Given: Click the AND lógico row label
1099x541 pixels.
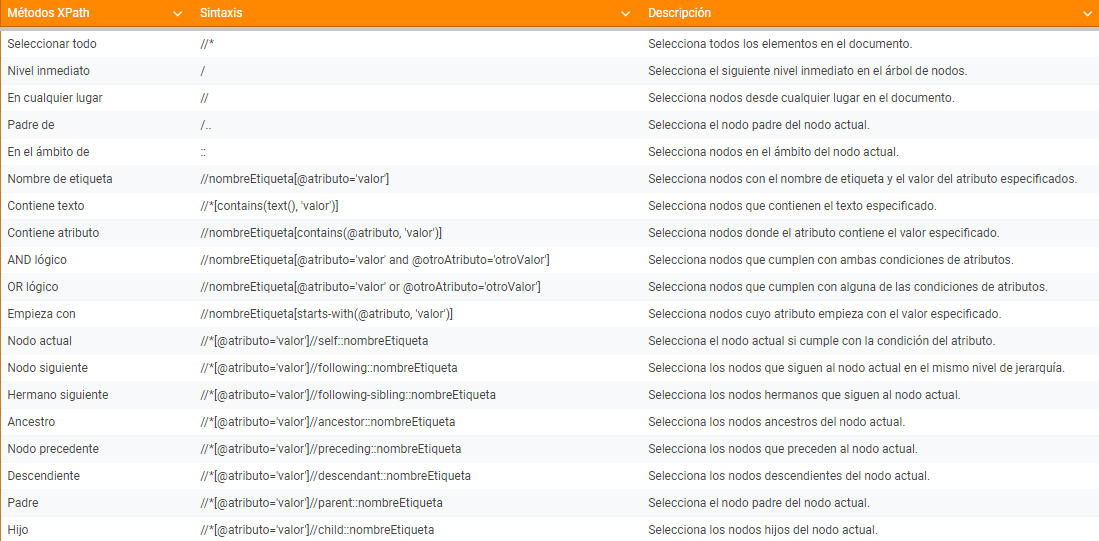Looking at the screenshot, I should pyautogui.click(x=37, y=260).
